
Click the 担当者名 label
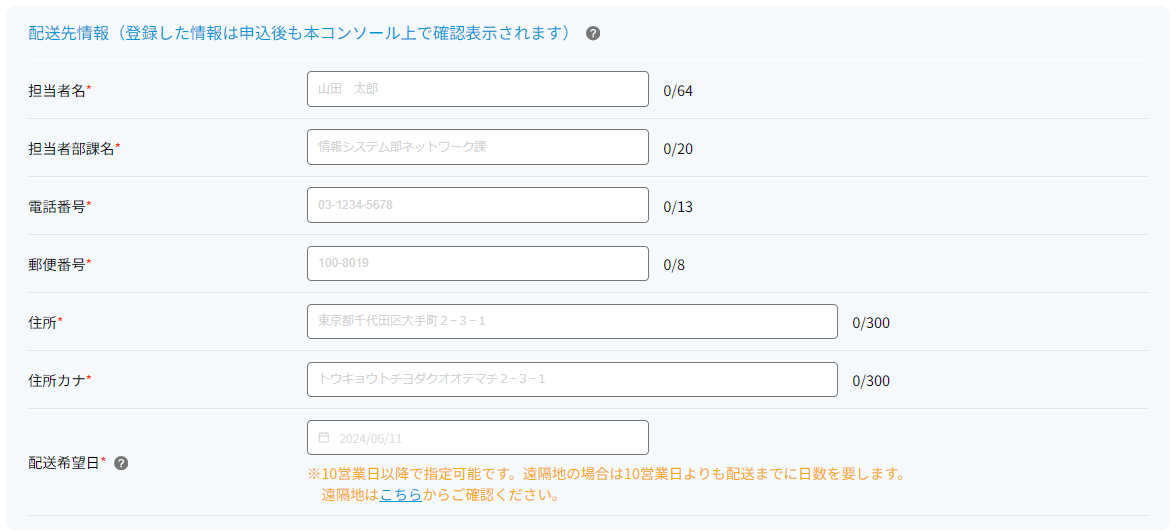[x=59, y=90]
